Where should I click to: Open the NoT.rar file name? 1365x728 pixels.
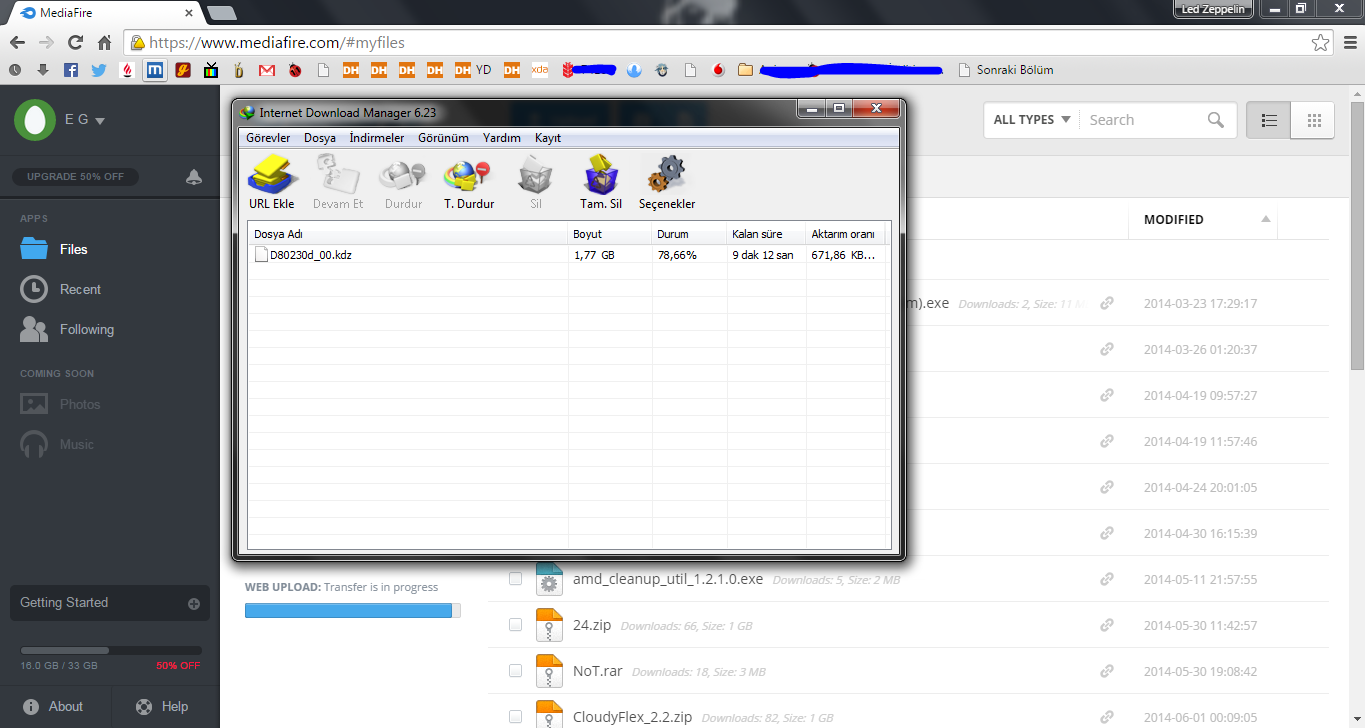pos(598,671)
